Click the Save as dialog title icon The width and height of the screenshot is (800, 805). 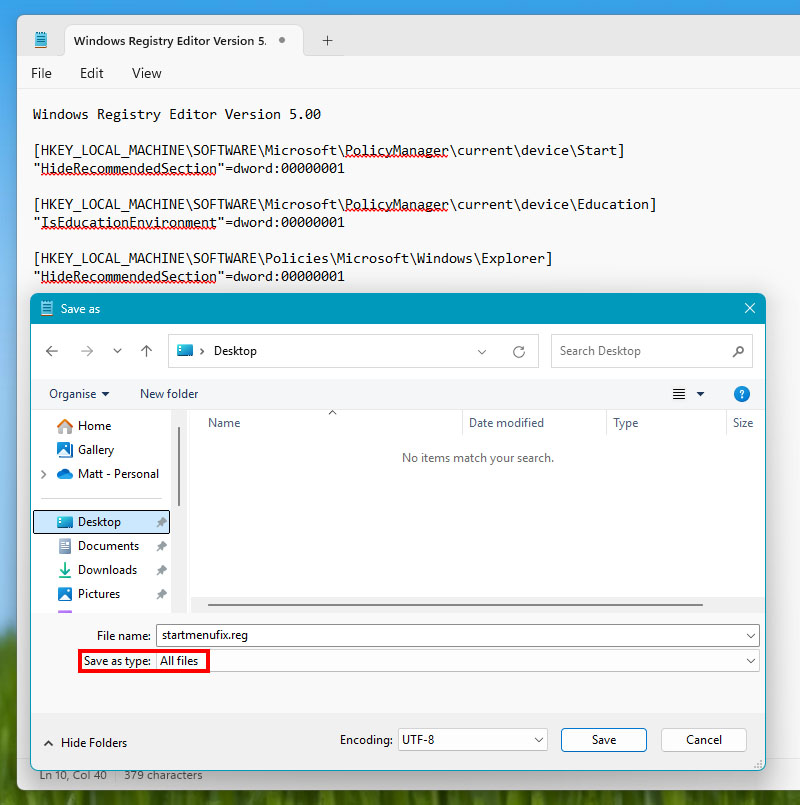tap(47, 309)
